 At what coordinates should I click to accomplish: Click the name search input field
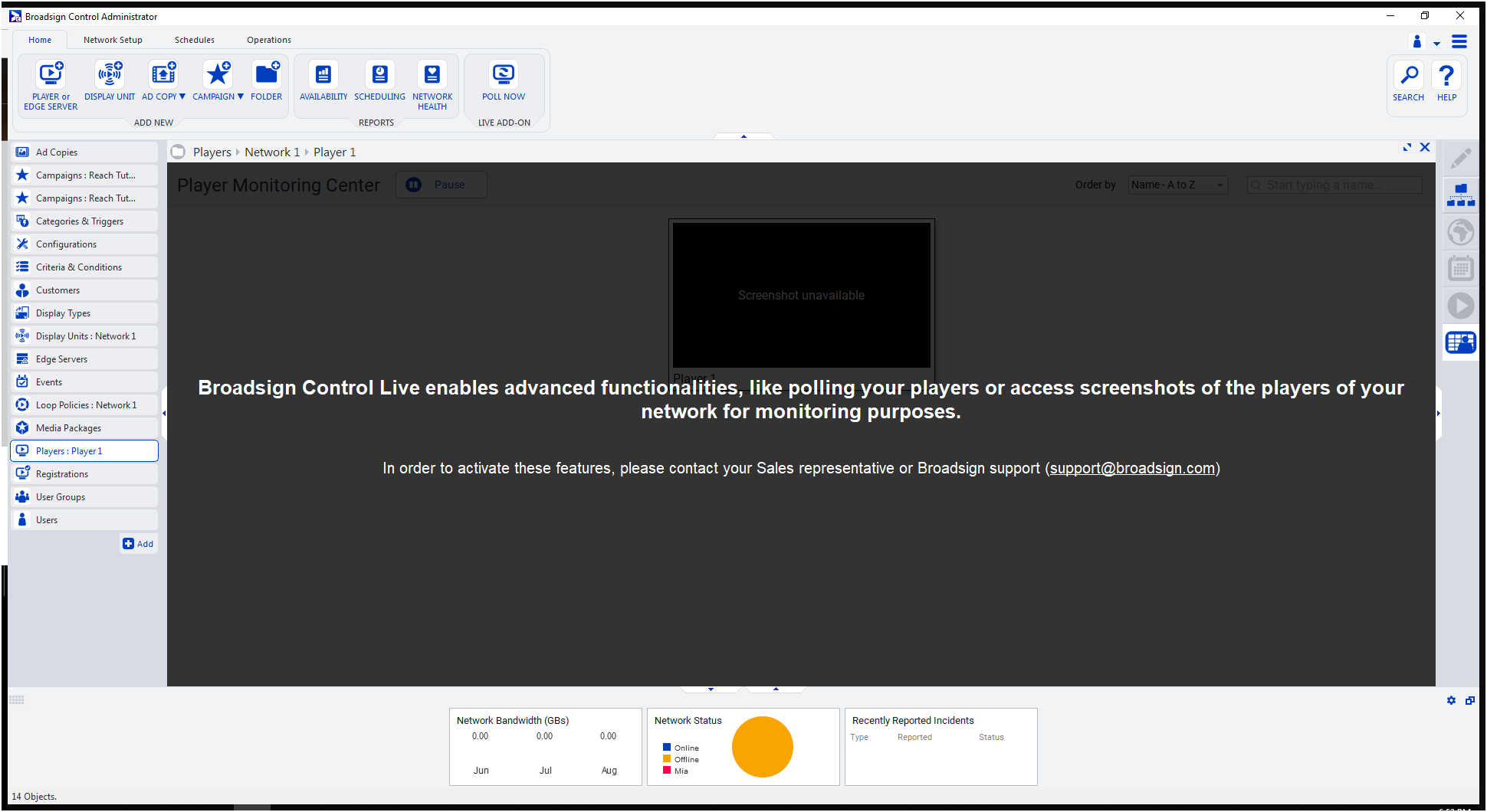point(1334,185)
